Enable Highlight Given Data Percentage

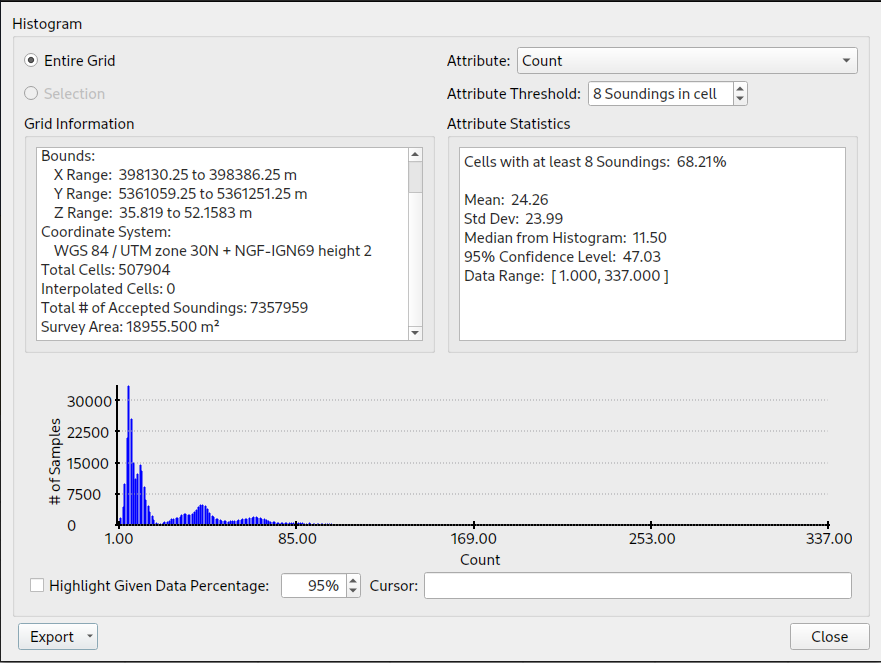click(37, 585)
